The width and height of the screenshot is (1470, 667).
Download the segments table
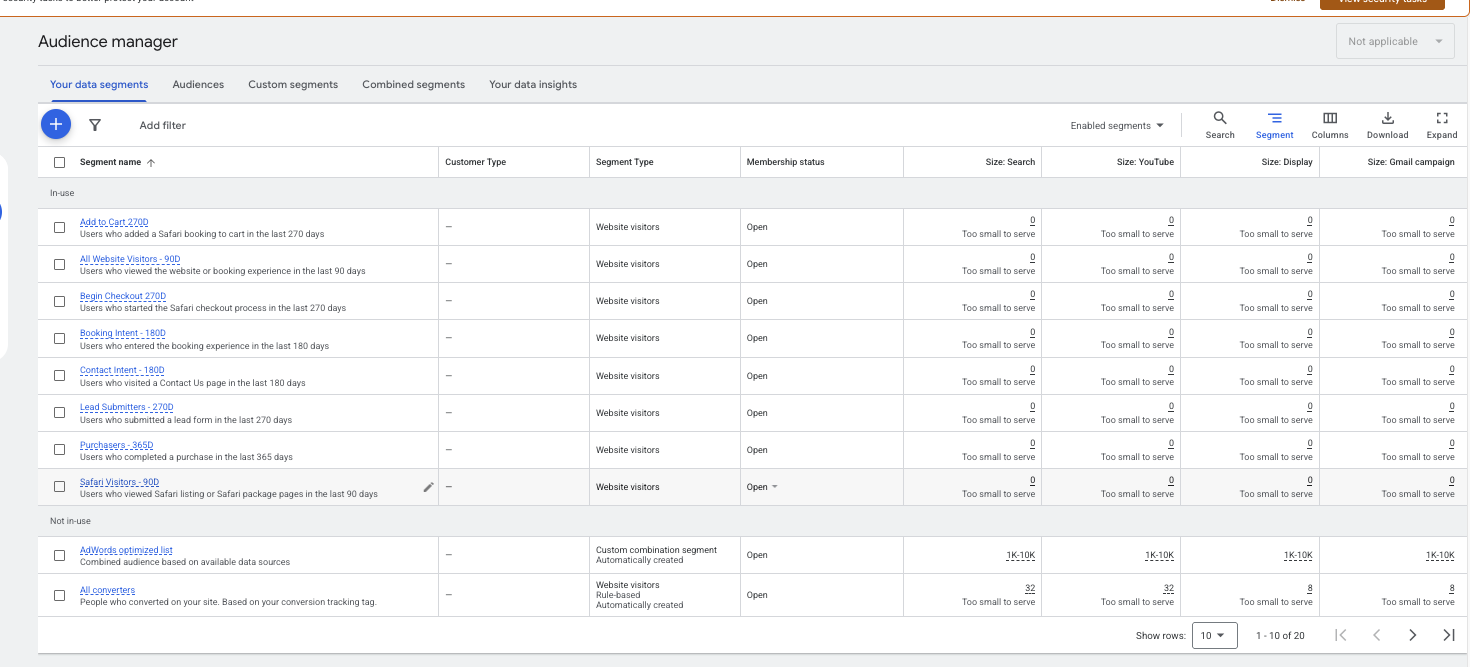(x=1387, y=125)
